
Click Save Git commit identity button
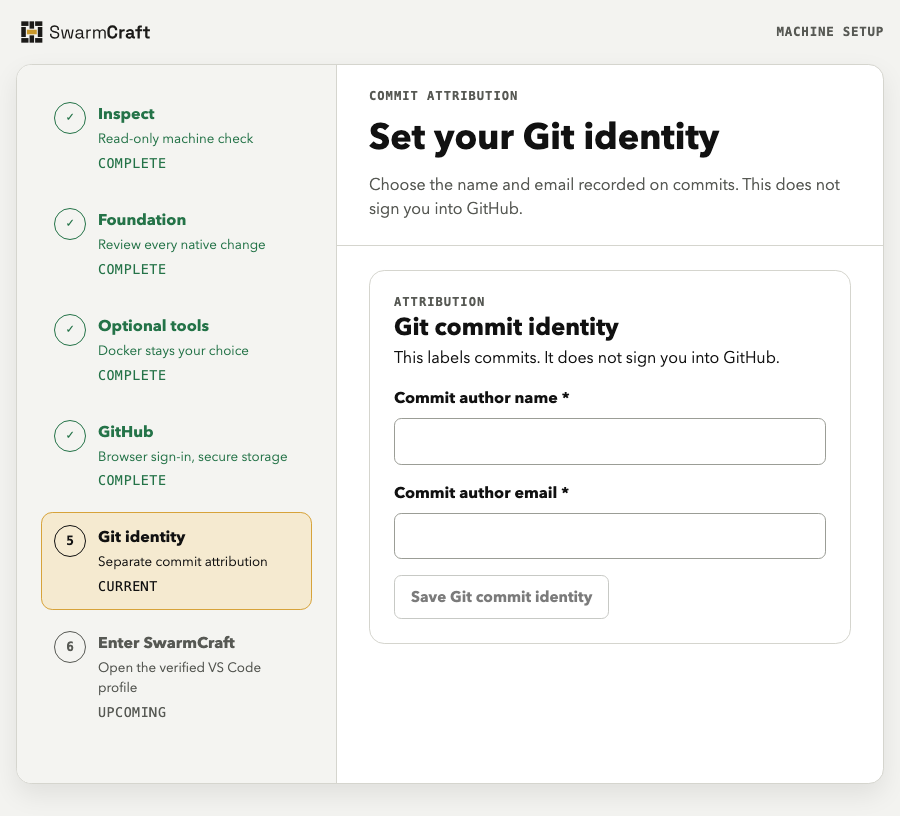[501, 597]
